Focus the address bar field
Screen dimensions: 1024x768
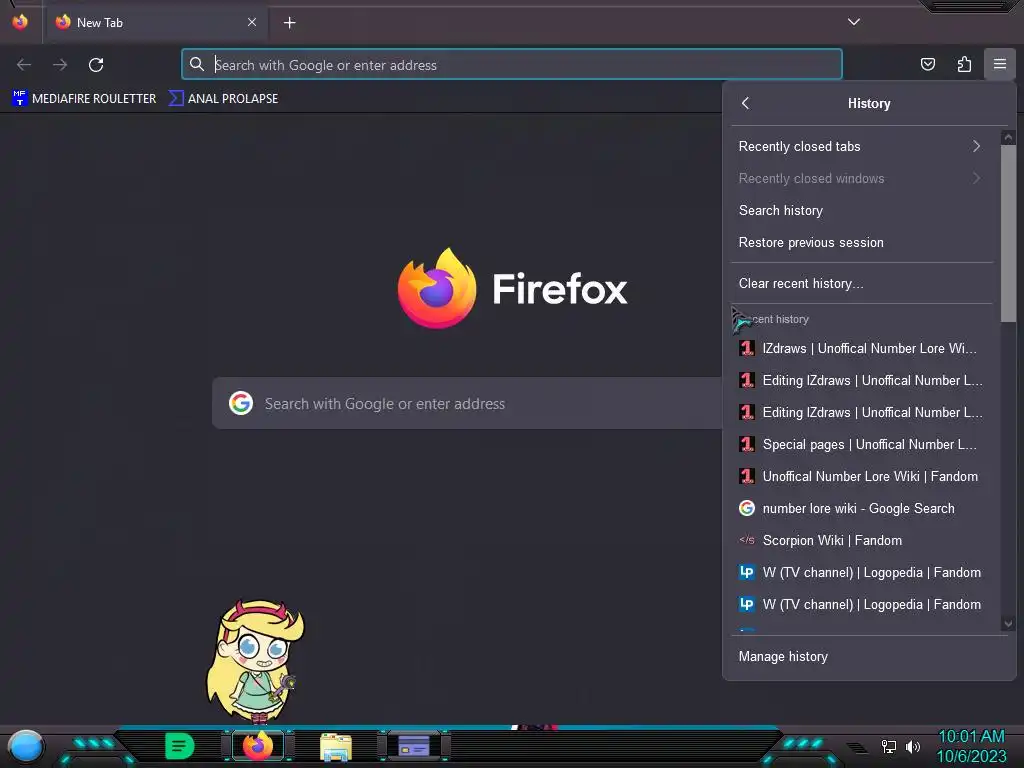(512, 65)
